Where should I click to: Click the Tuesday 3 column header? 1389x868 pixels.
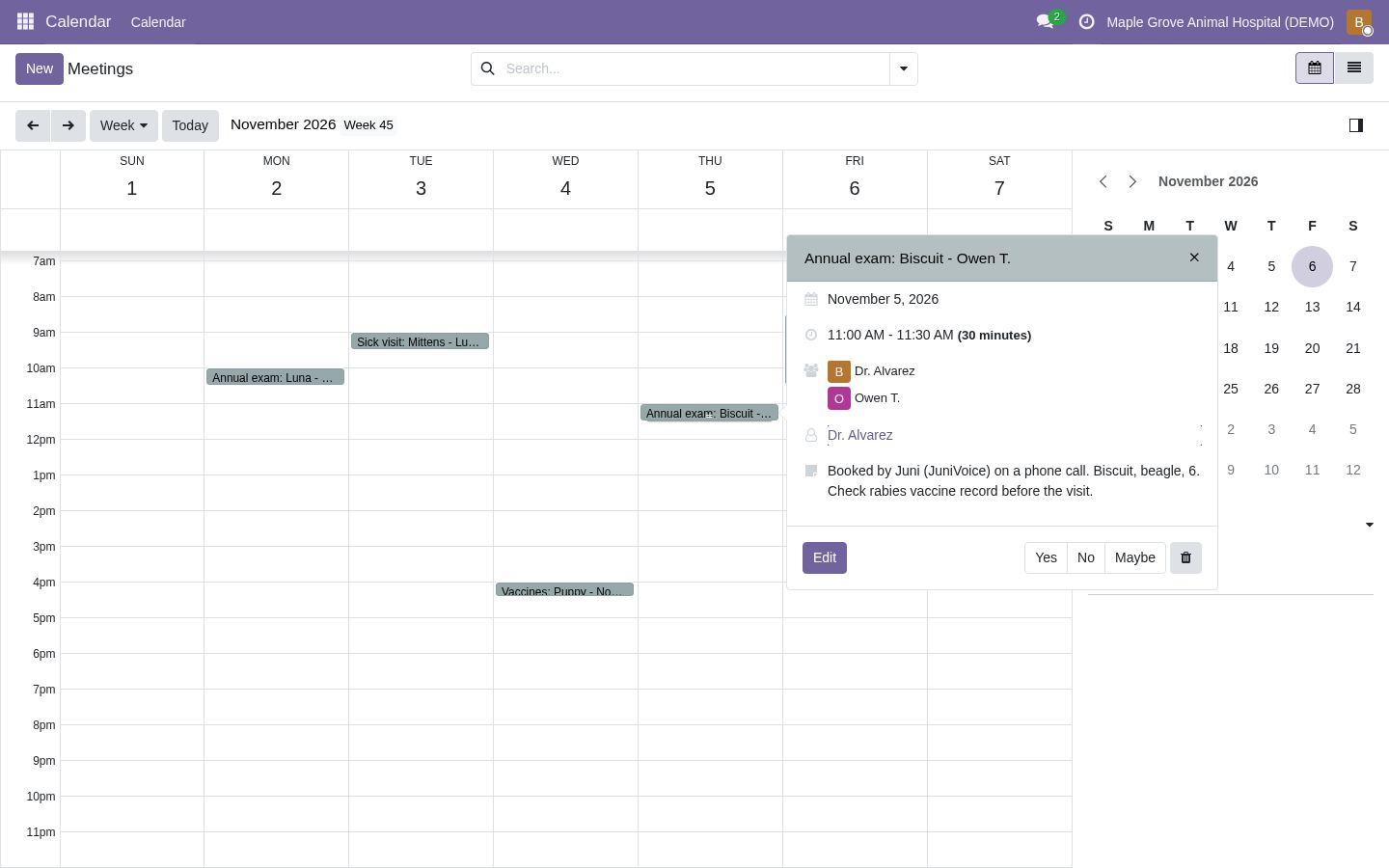point(421,178)
